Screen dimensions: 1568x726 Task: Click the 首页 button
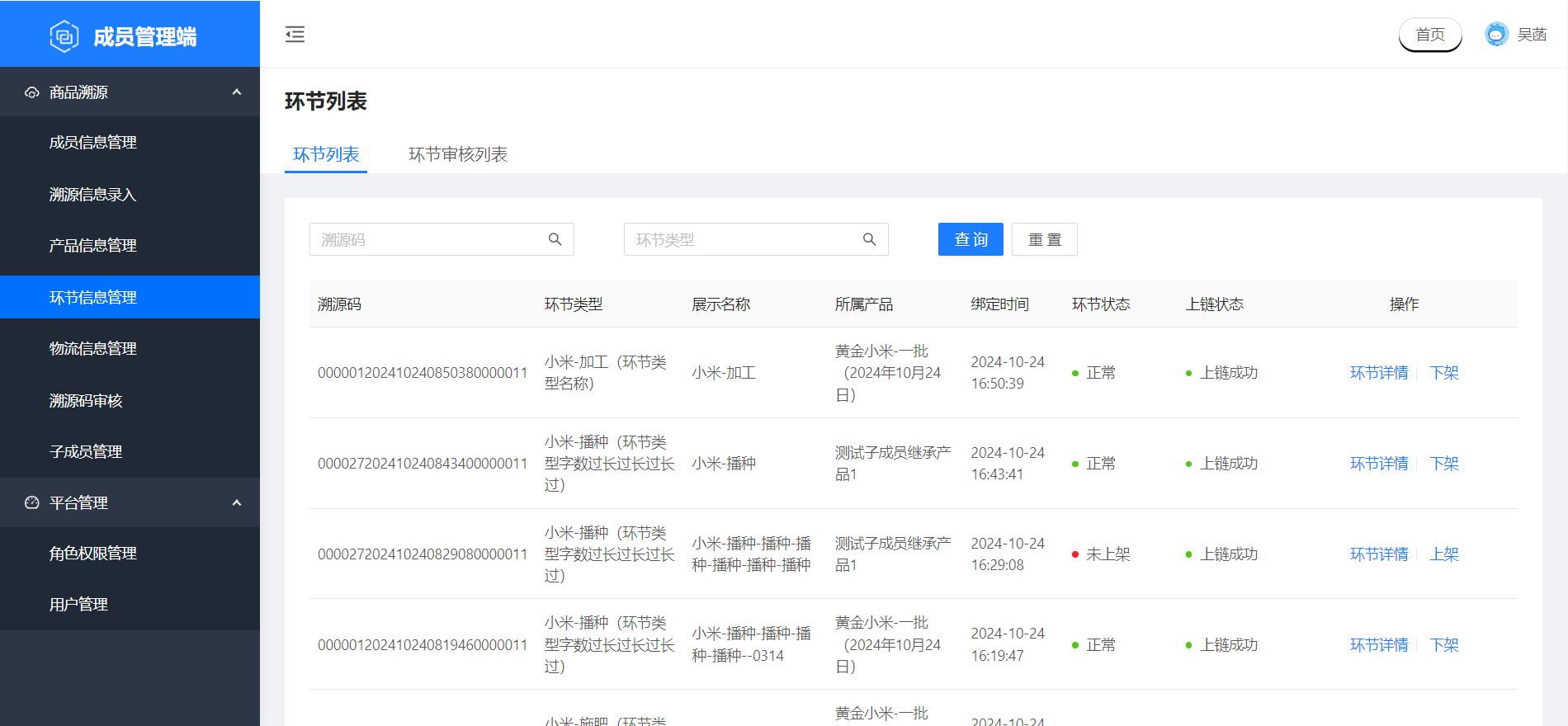click(x=1429, y=35)
